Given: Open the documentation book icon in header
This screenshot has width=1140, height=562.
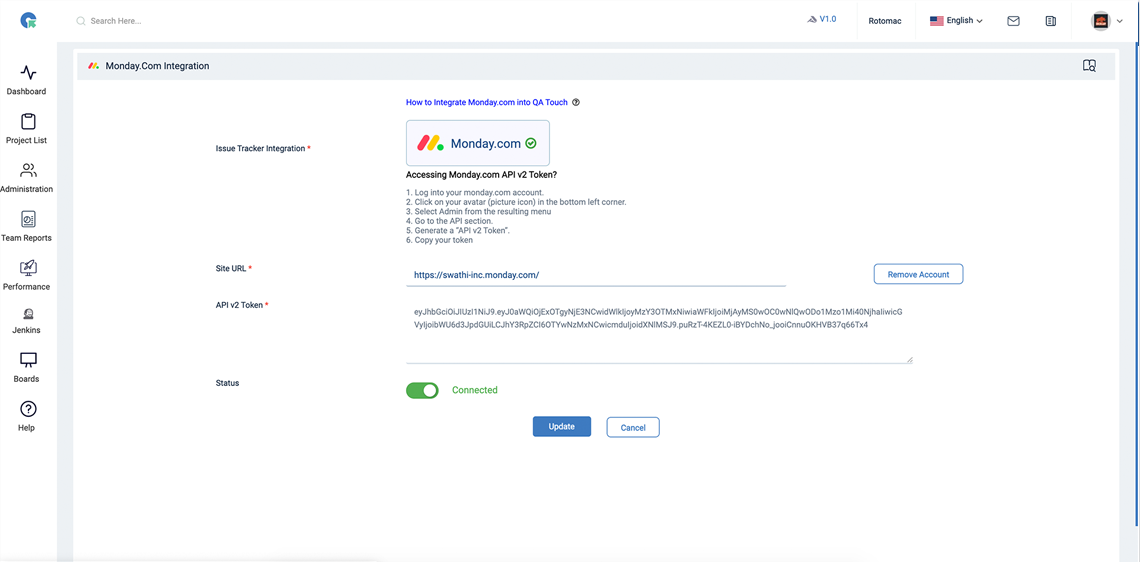Looking at the screenshot, I should pos(1051,21).
